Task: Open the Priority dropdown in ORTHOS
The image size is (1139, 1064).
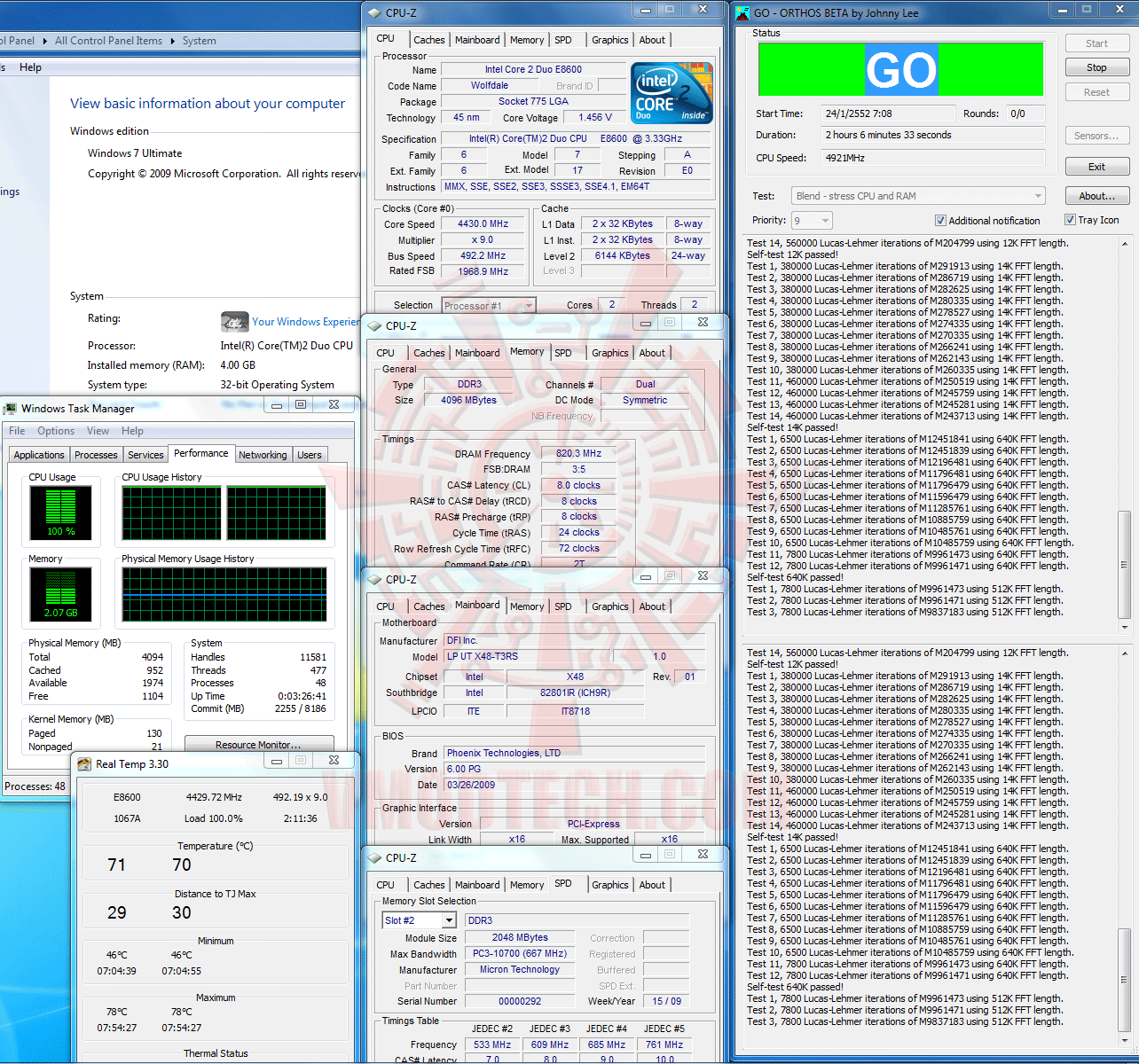Action: pyautogui.click(x=812, y=221)
